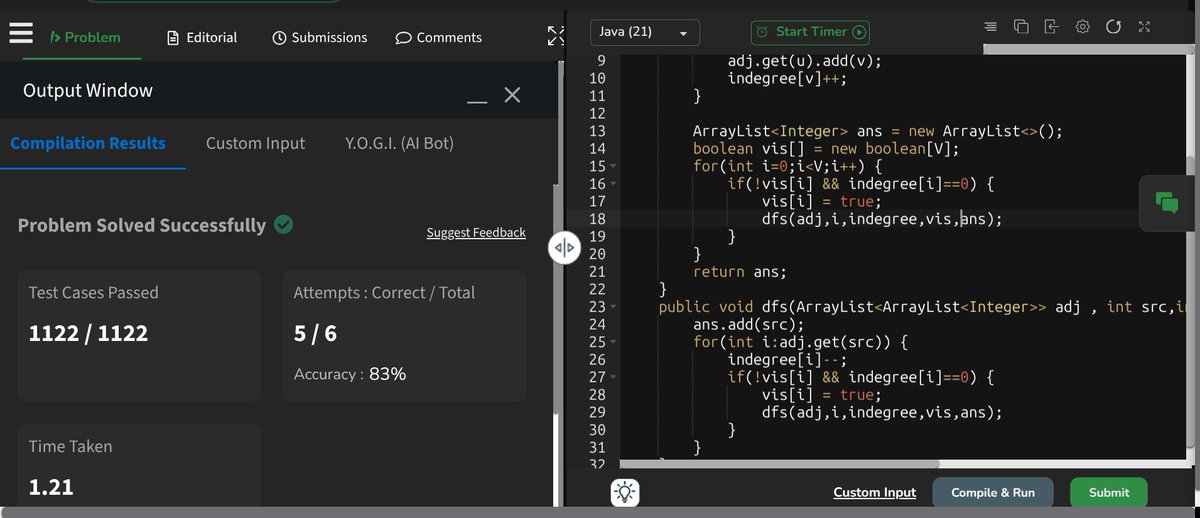Click the 'Time Taken' label
The height and width of the screenshot is (518, 1200).
[x=70, y=447]
